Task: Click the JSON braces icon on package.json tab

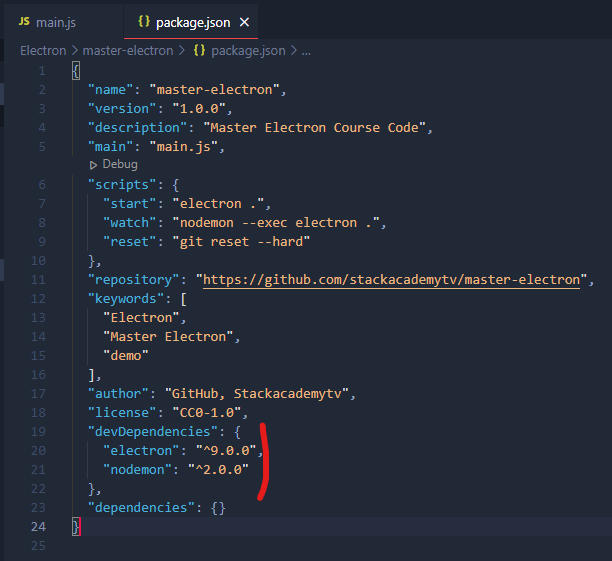Action: [x=144, y=21]
